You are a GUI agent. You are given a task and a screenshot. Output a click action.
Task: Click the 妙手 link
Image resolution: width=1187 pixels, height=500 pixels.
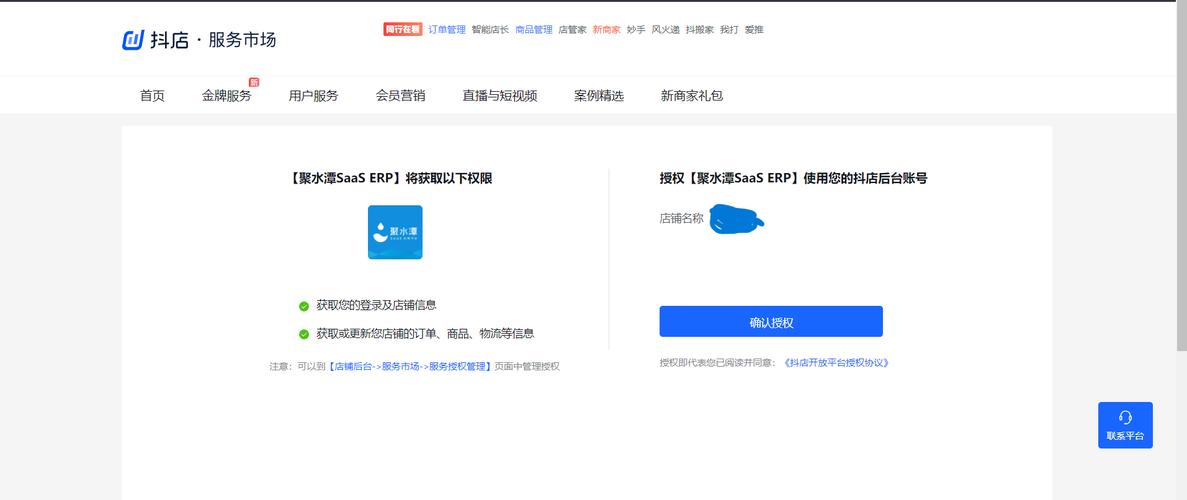tap(636, 30)
